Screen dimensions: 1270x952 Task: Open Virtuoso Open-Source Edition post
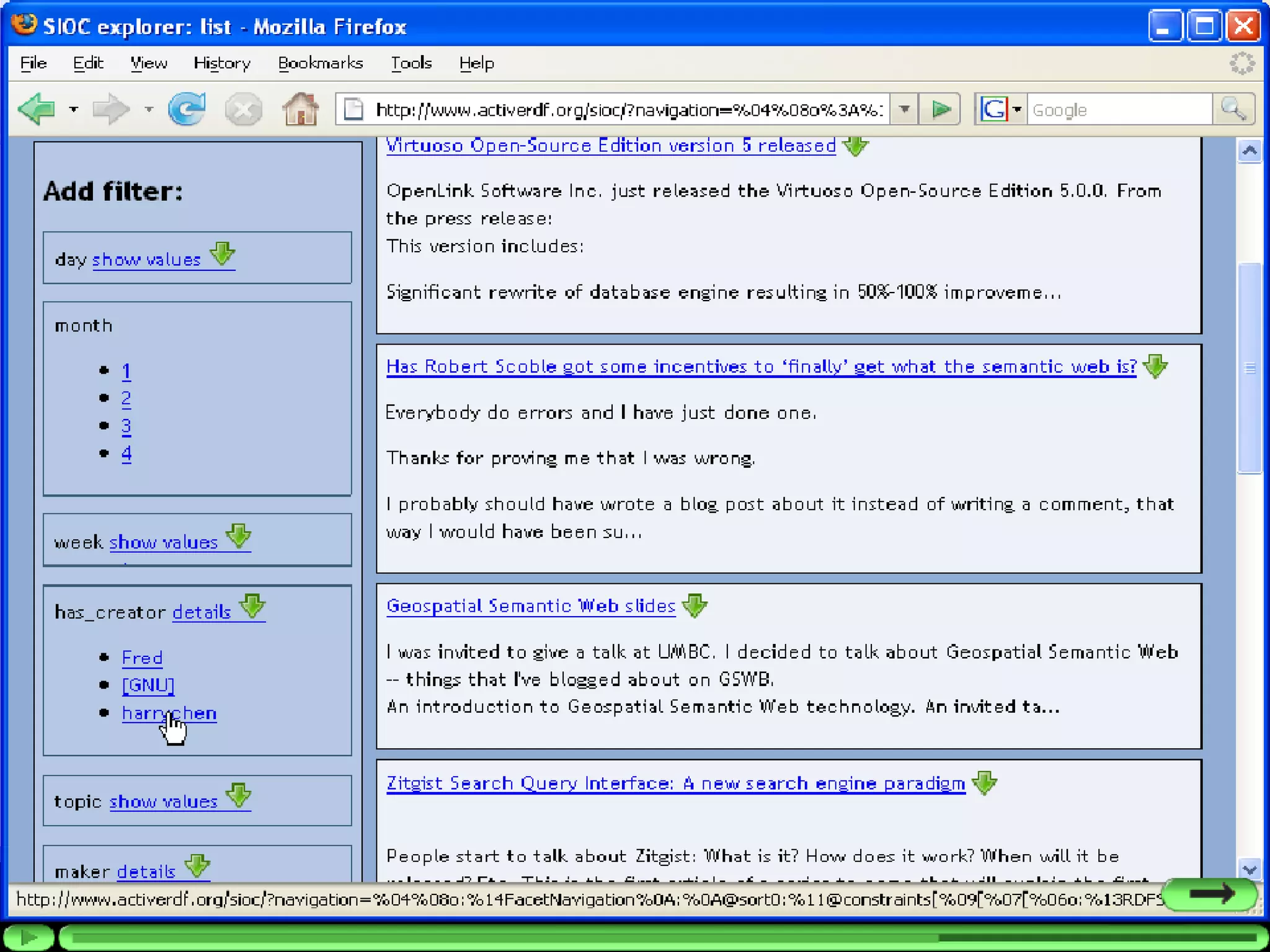point(611,146)
